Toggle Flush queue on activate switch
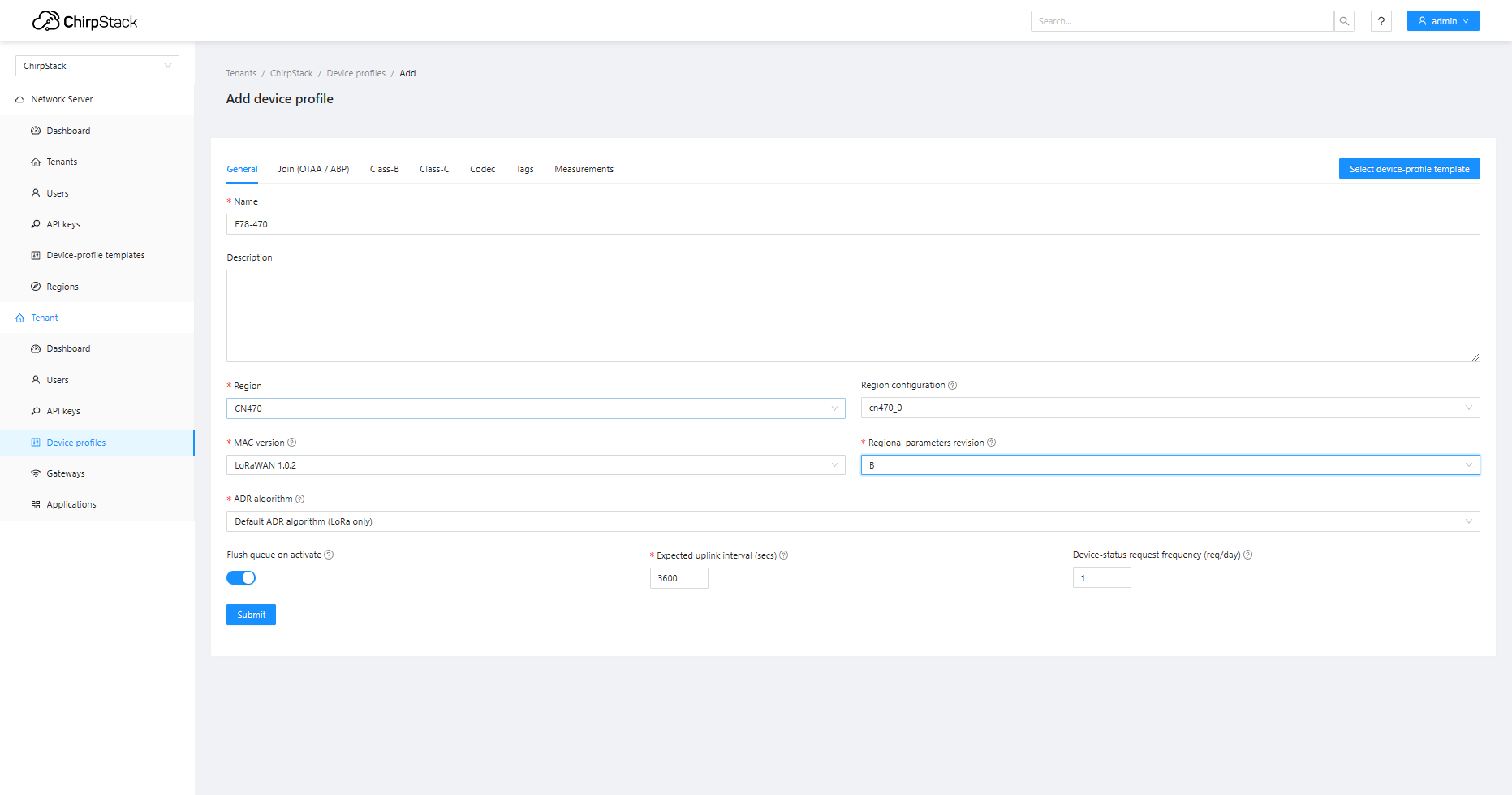Image resolution: width=1512 pixels, height=795 pixels. tap(241, 578)
